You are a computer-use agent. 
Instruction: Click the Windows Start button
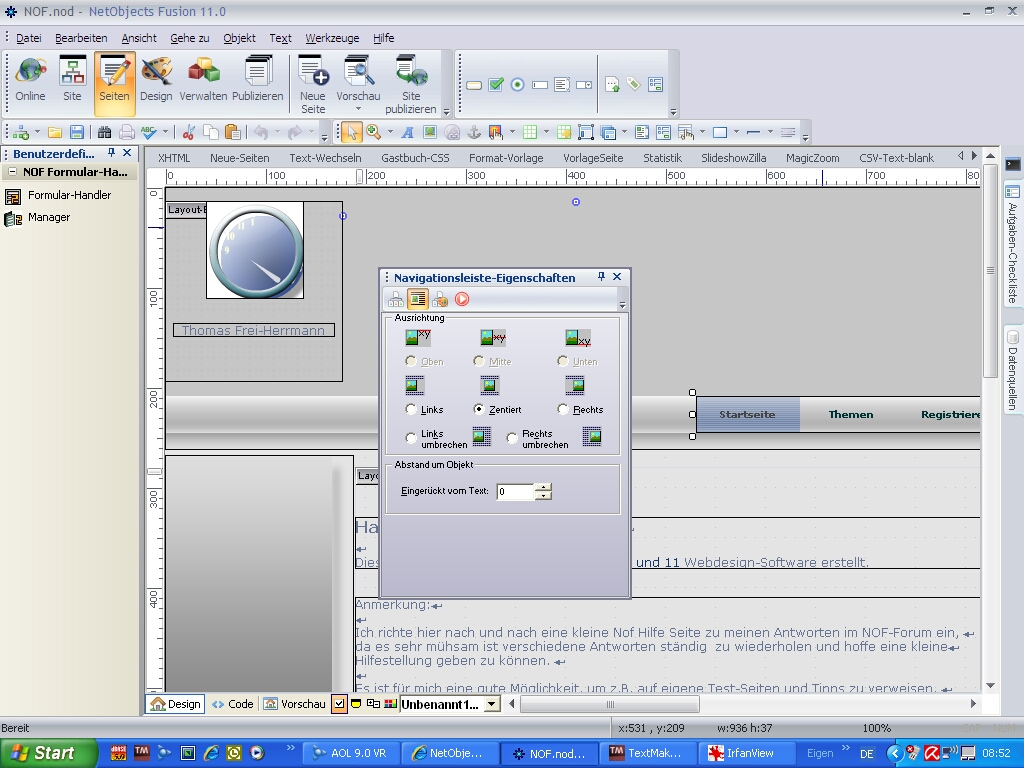click(44, 753)
